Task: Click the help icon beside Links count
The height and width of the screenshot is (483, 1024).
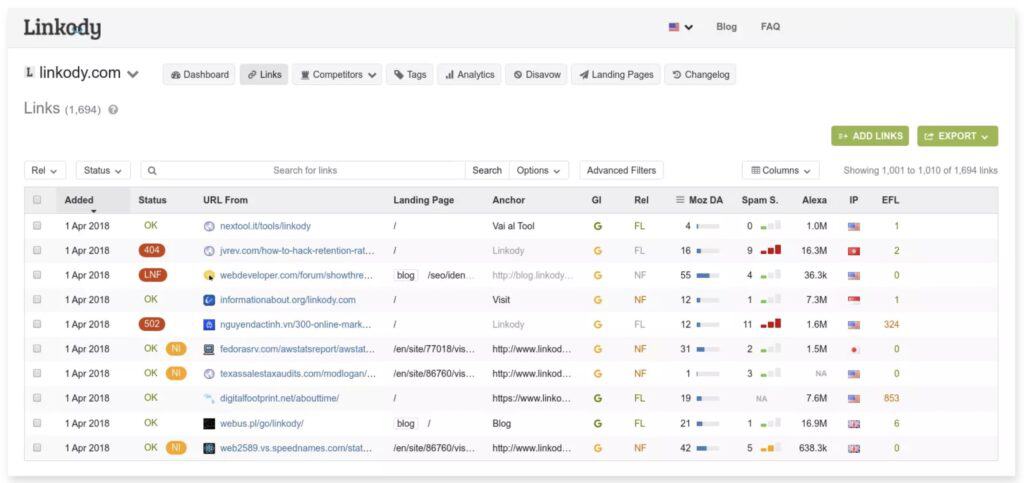Action: pos(113,110)
